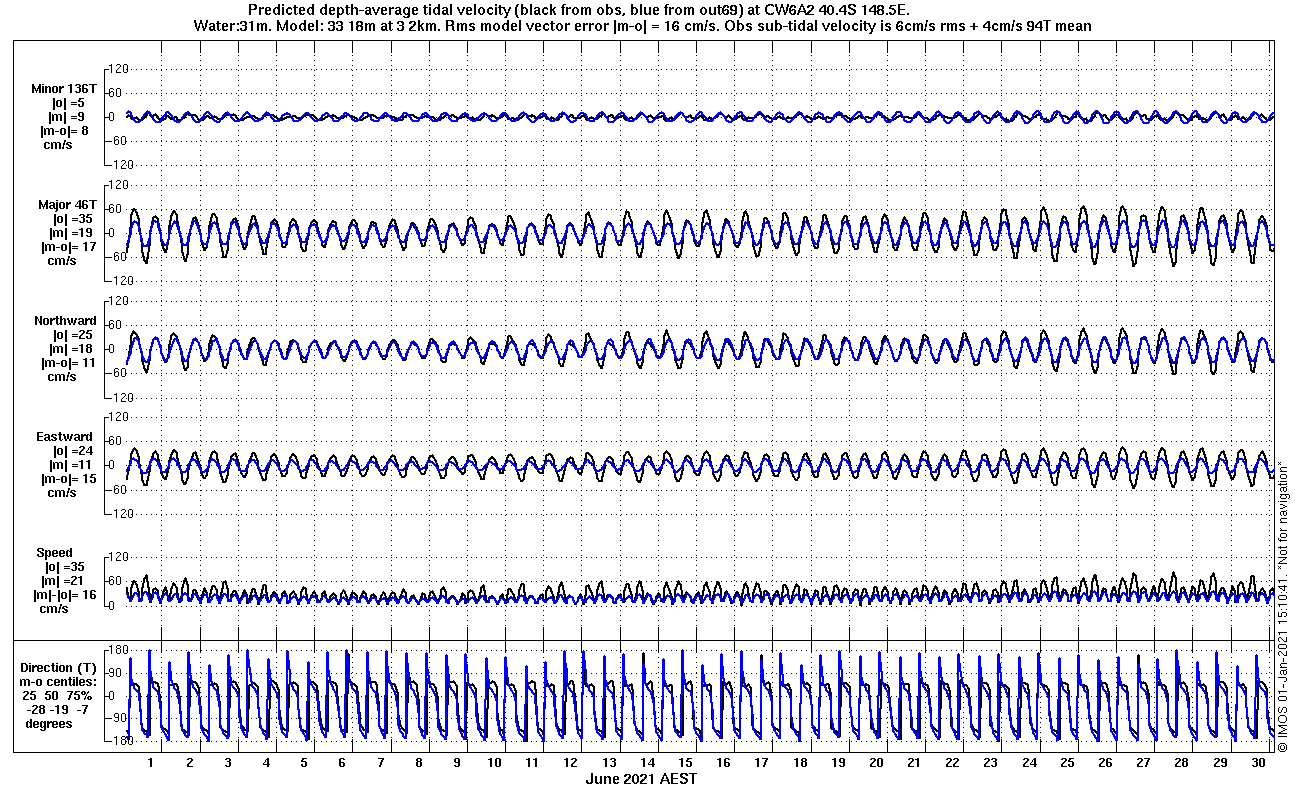Click day "13" on the date axis
Image resolution: width=1300 pixels, height=800 pixels.
tap(610, 762)
